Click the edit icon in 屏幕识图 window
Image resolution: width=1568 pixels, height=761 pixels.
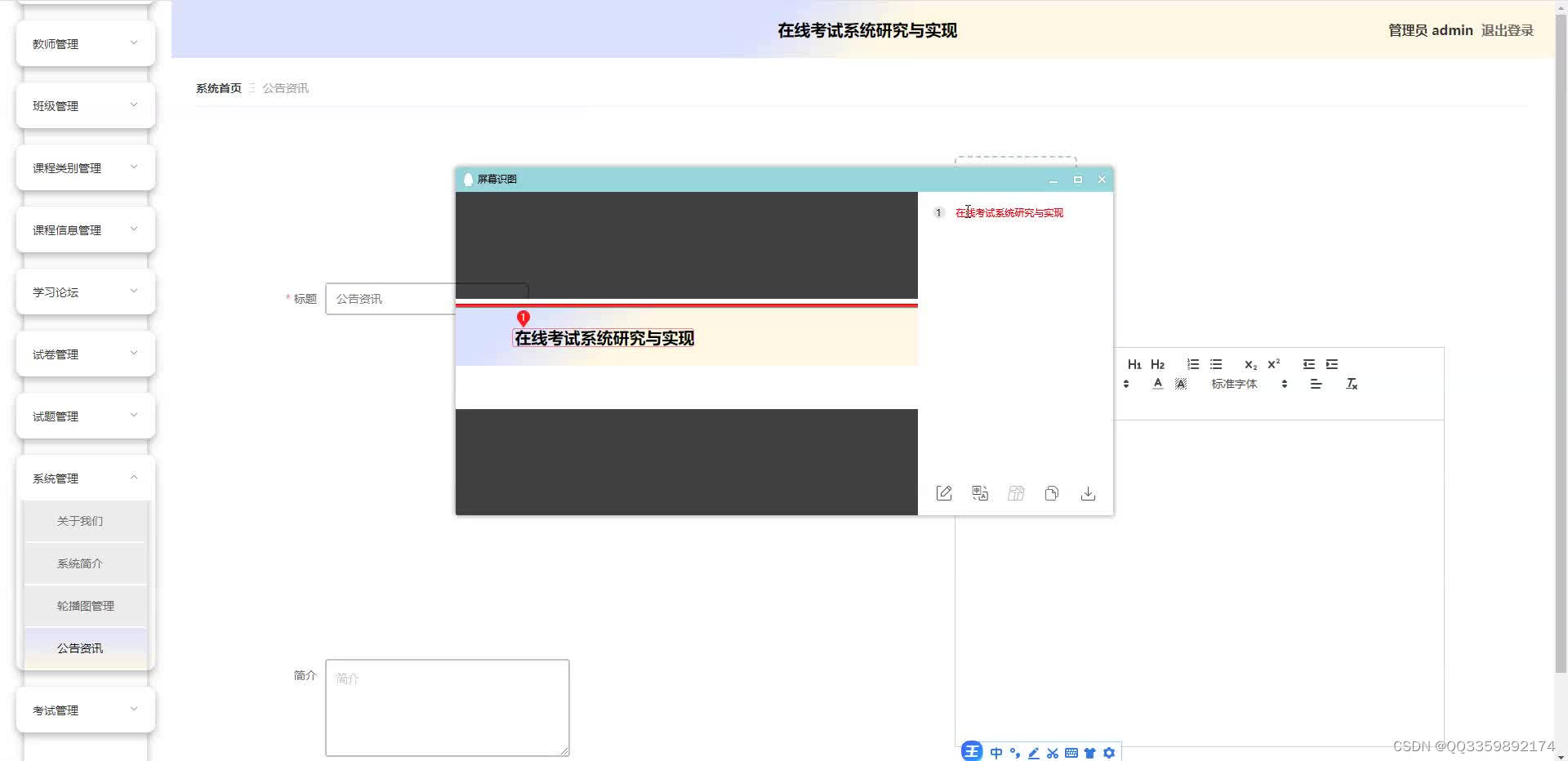(944, 493)
